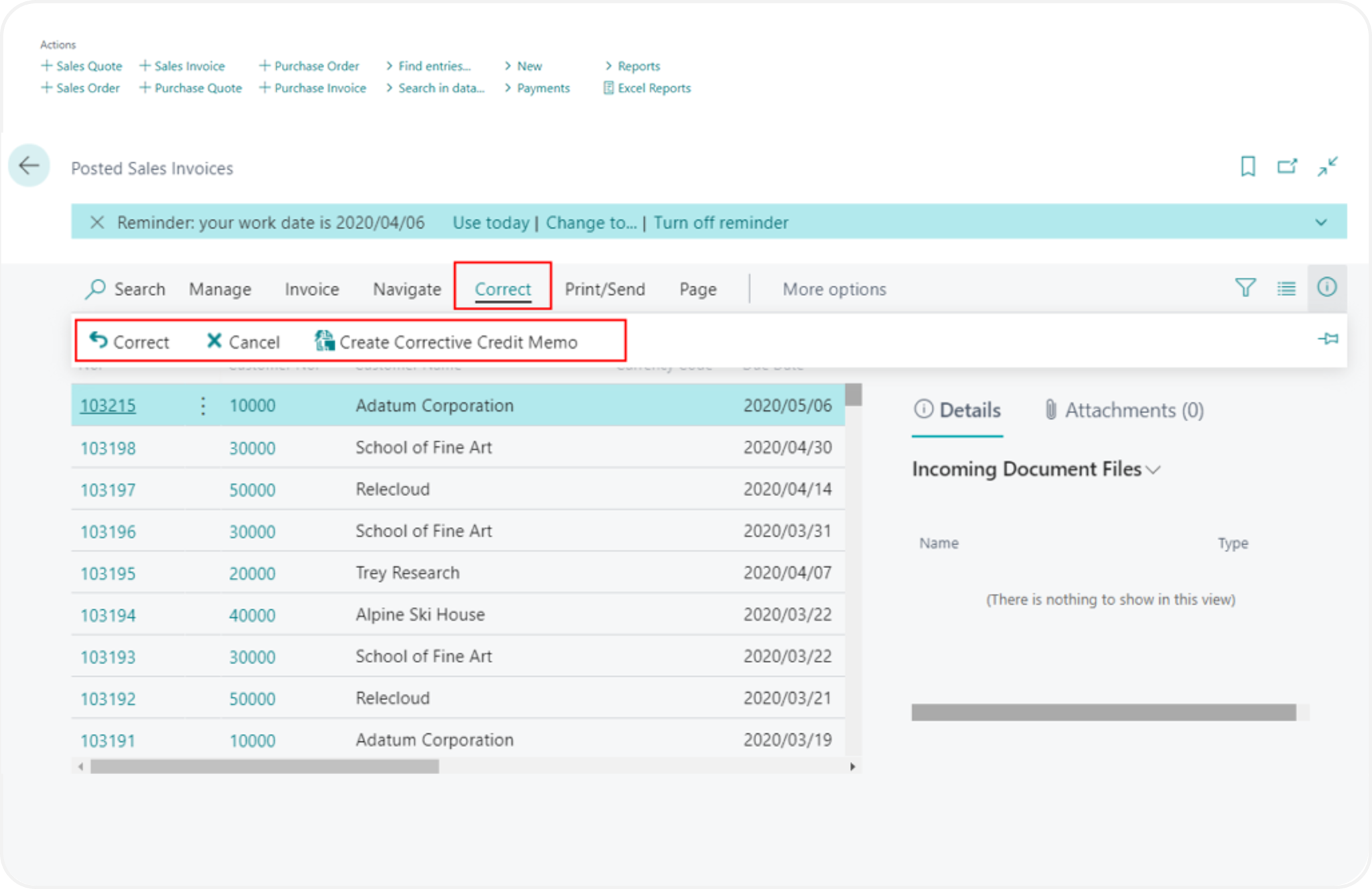Toggle the FactBox information icon
Viewport: 1372px width, 889px height.
(x=1326, y=288)
